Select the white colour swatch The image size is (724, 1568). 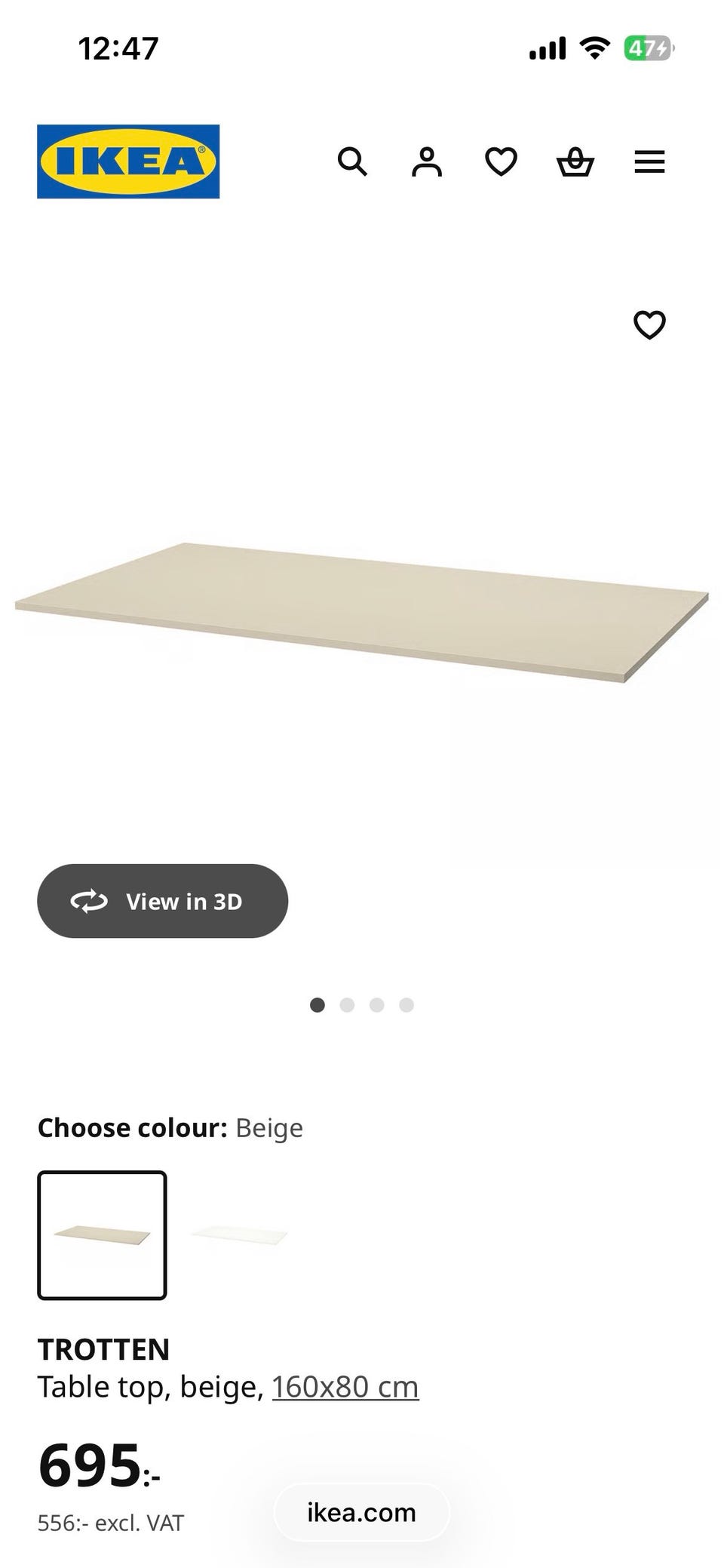(x=240, y=1235)
